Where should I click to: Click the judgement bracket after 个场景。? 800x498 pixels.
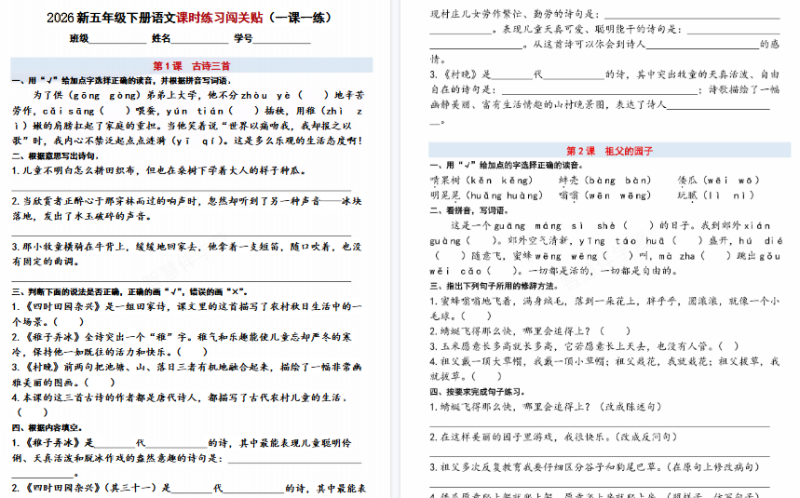click(68, 322)
